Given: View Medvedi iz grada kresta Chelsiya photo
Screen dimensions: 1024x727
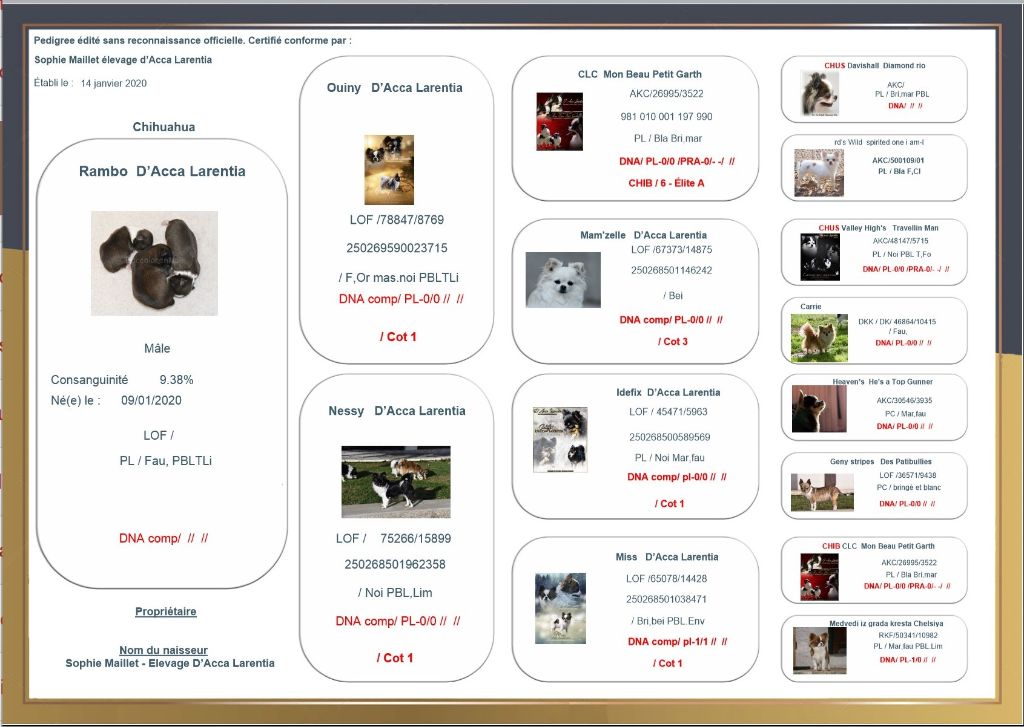Looking at the screenshot, I should [x=819, y=650].
